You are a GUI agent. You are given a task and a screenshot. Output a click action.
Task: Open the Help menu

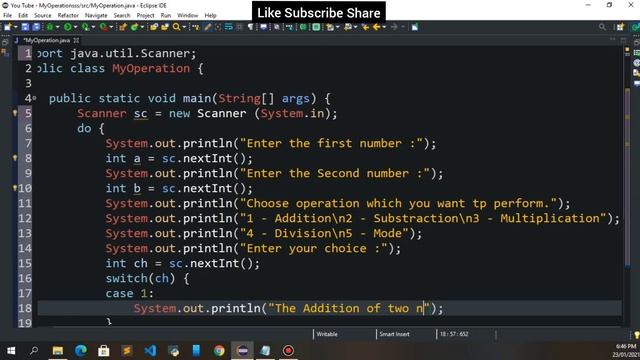210,16
